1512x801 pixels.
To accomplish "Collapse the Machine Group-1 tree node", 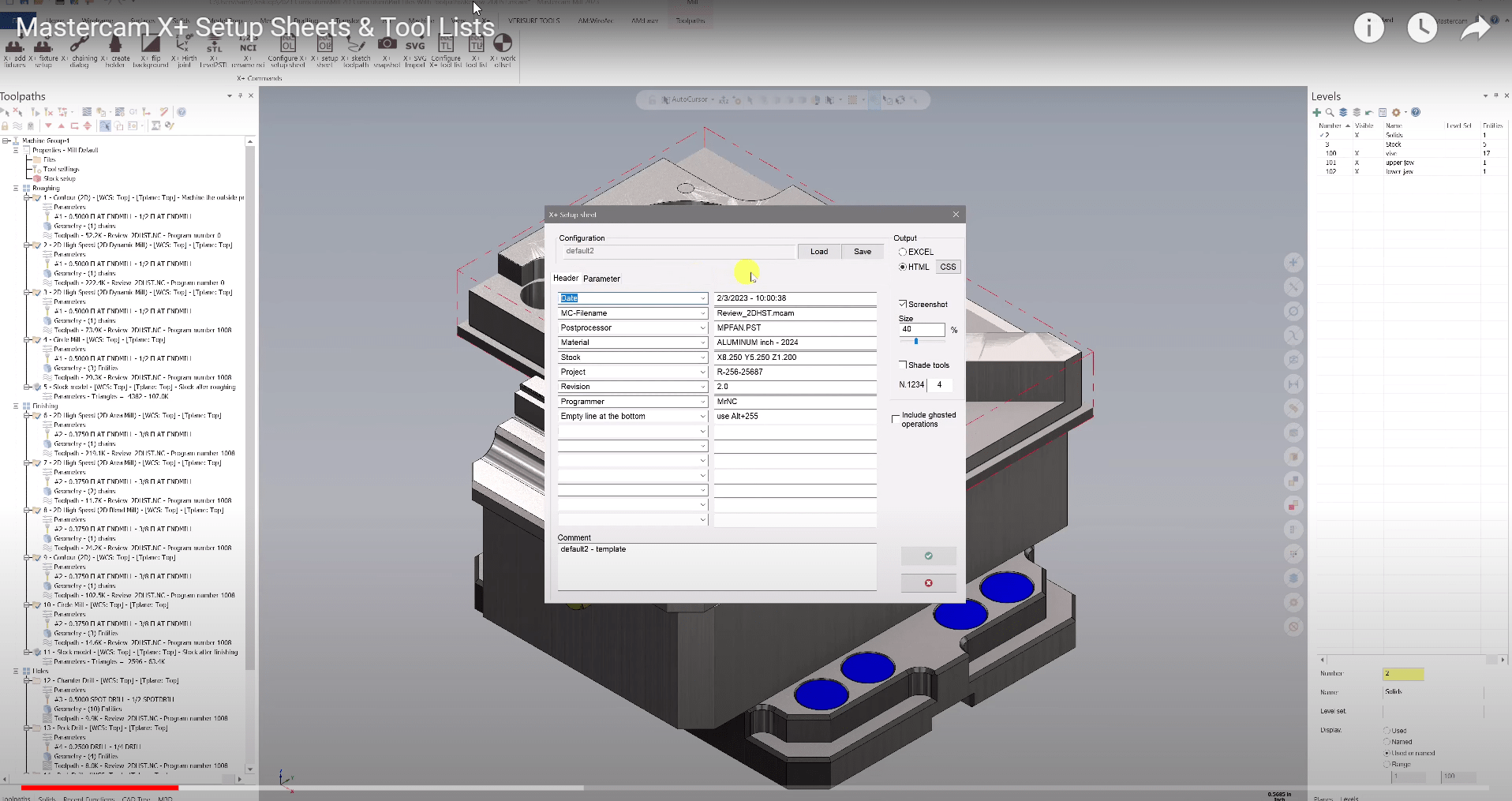I will tap(6, 140).
